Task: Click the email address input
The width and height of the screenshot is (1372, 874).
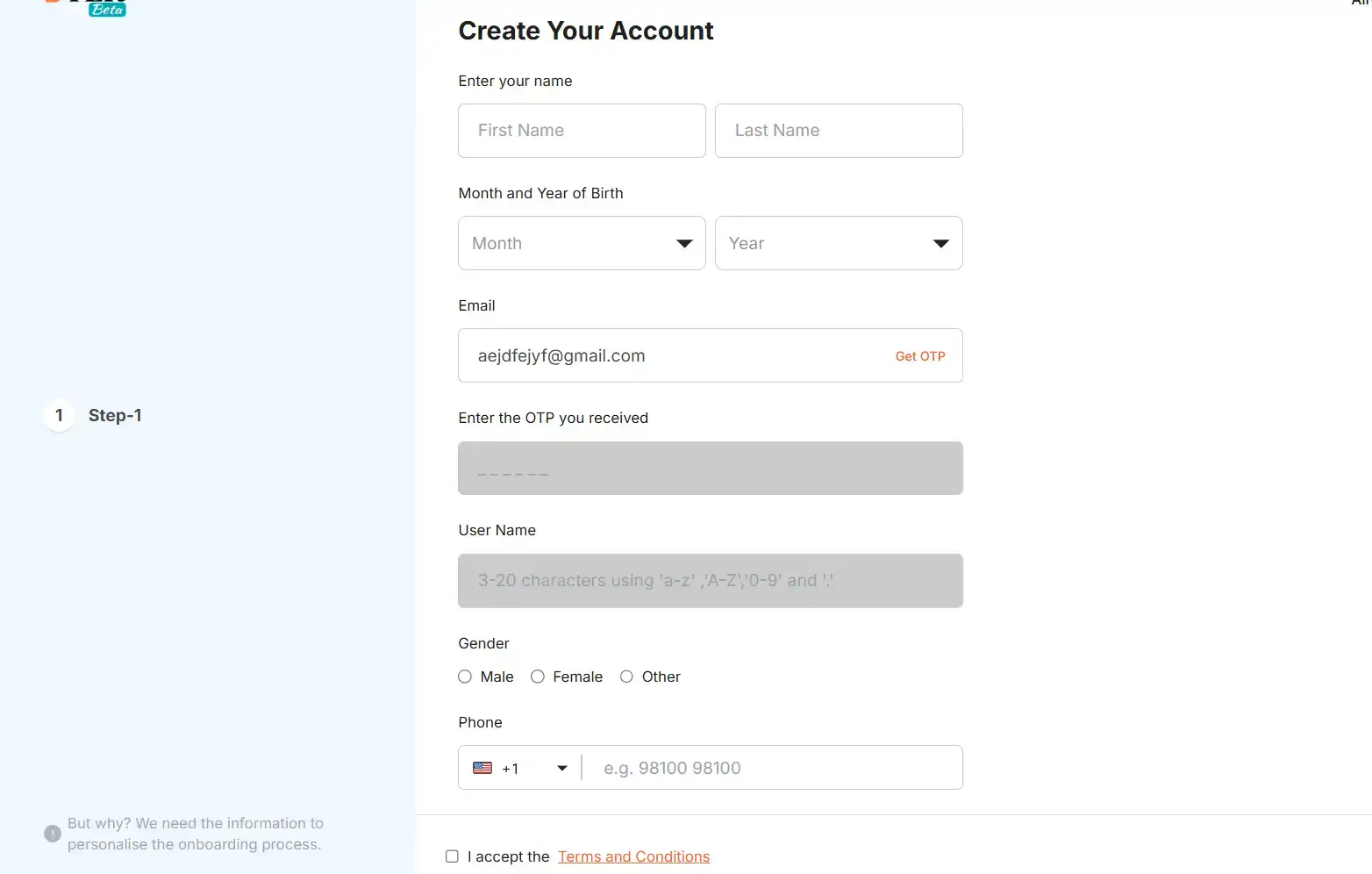Action: (x=667, y=355)
